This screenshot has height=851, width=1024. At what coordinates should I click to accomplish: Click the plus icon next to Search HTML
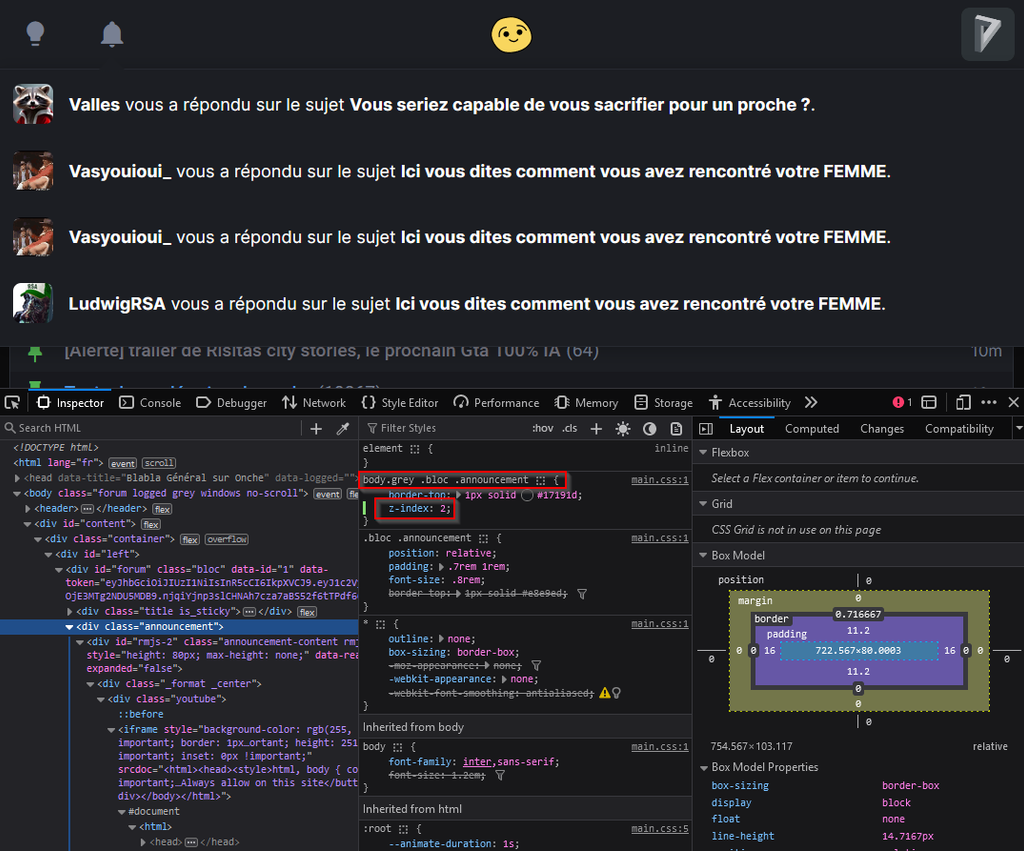[x=316, y=429]
